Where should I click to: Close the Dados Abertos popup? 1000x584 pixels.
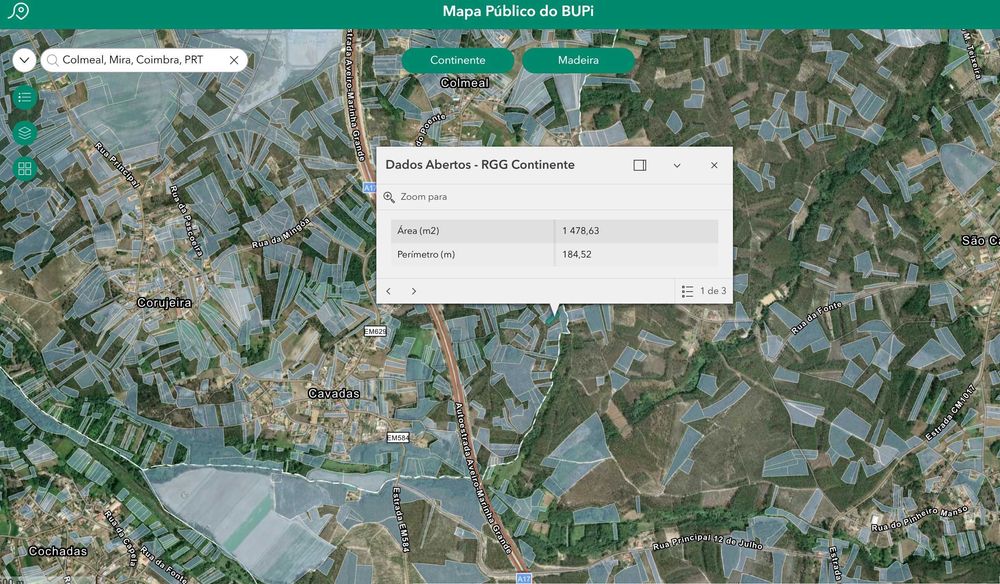point(714,165)
